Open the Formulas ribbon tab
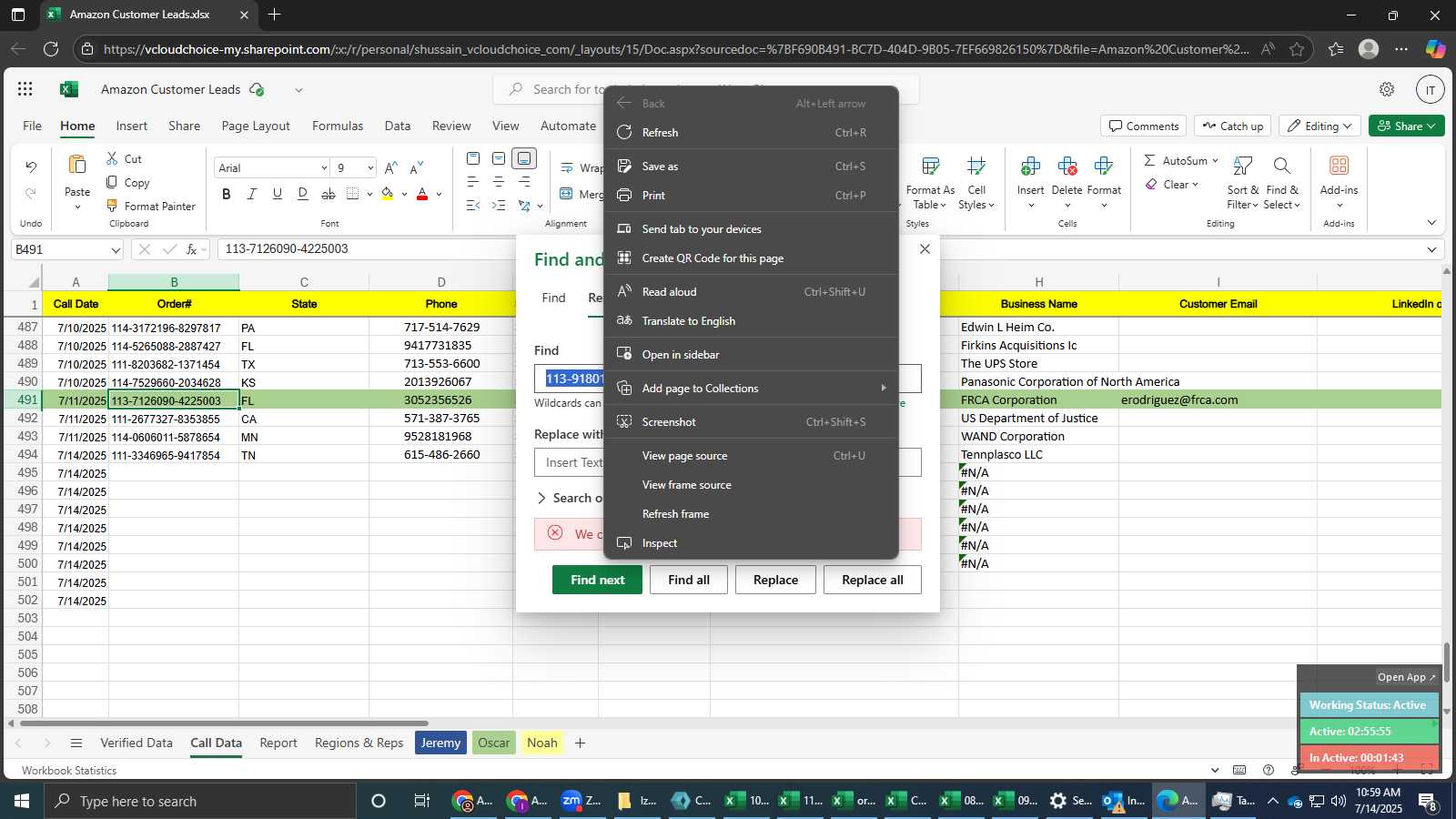1456x819 pixels. [338, 126]
